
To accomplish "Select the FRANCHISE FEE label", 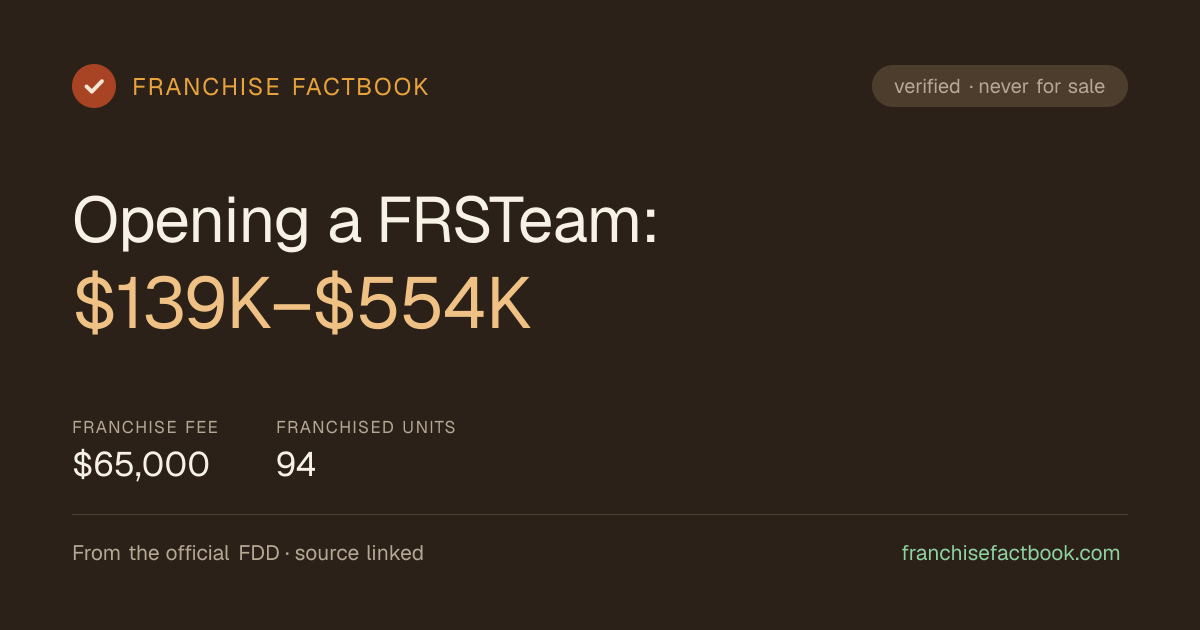I will [x=145, y=427].
